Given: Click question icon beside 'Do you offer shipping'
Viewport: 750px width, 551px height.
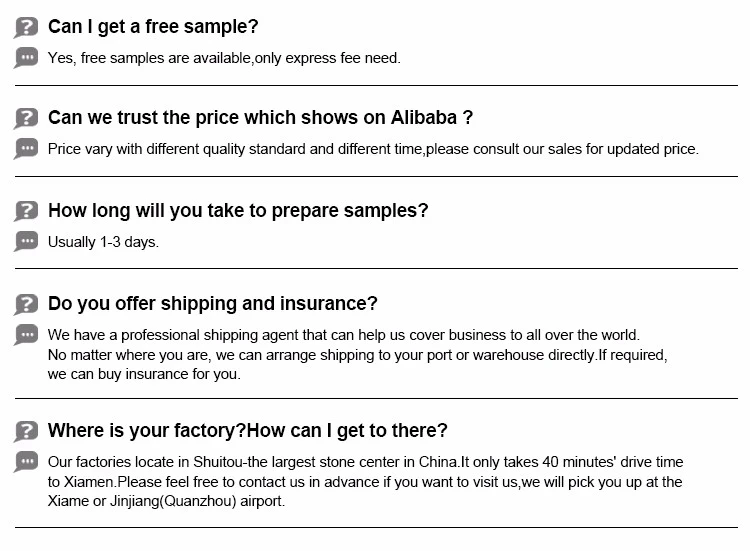Looking at the screenshot, I should 26,304.
